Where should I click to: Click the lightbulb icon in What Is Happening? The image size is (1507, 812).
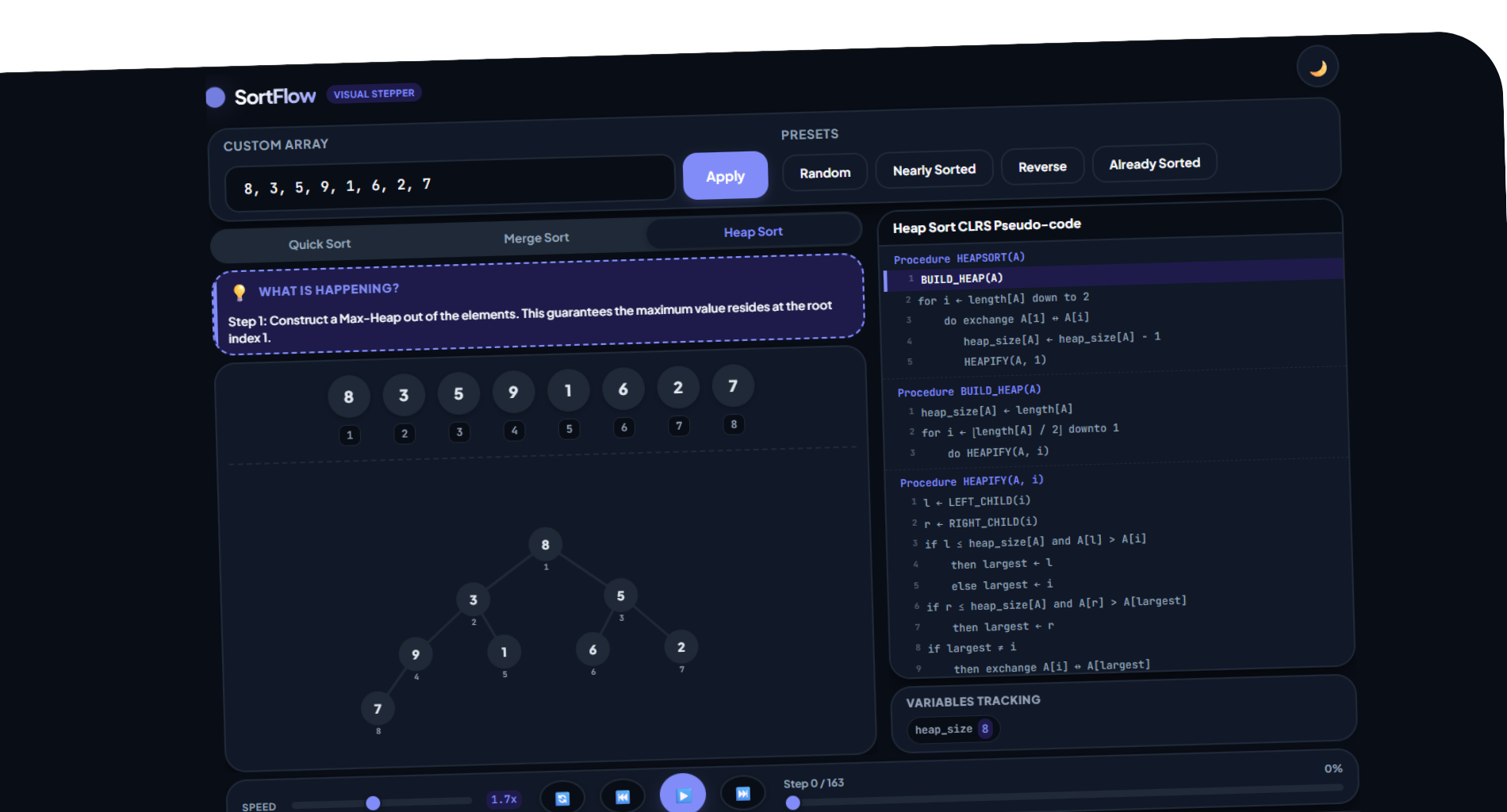tap(240, 293)
